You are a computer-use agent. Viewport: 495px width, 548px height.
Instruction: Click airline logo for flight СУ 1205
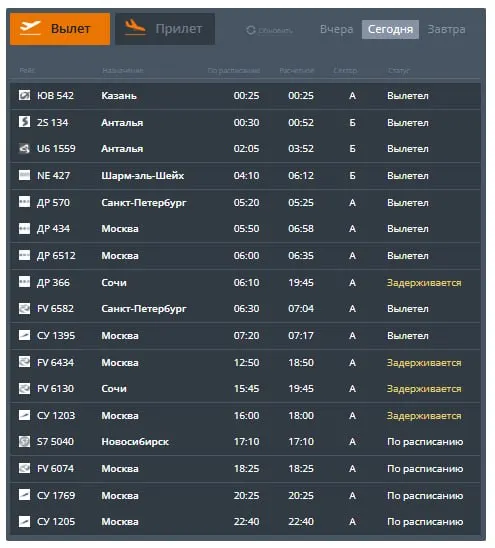(24, 522)
